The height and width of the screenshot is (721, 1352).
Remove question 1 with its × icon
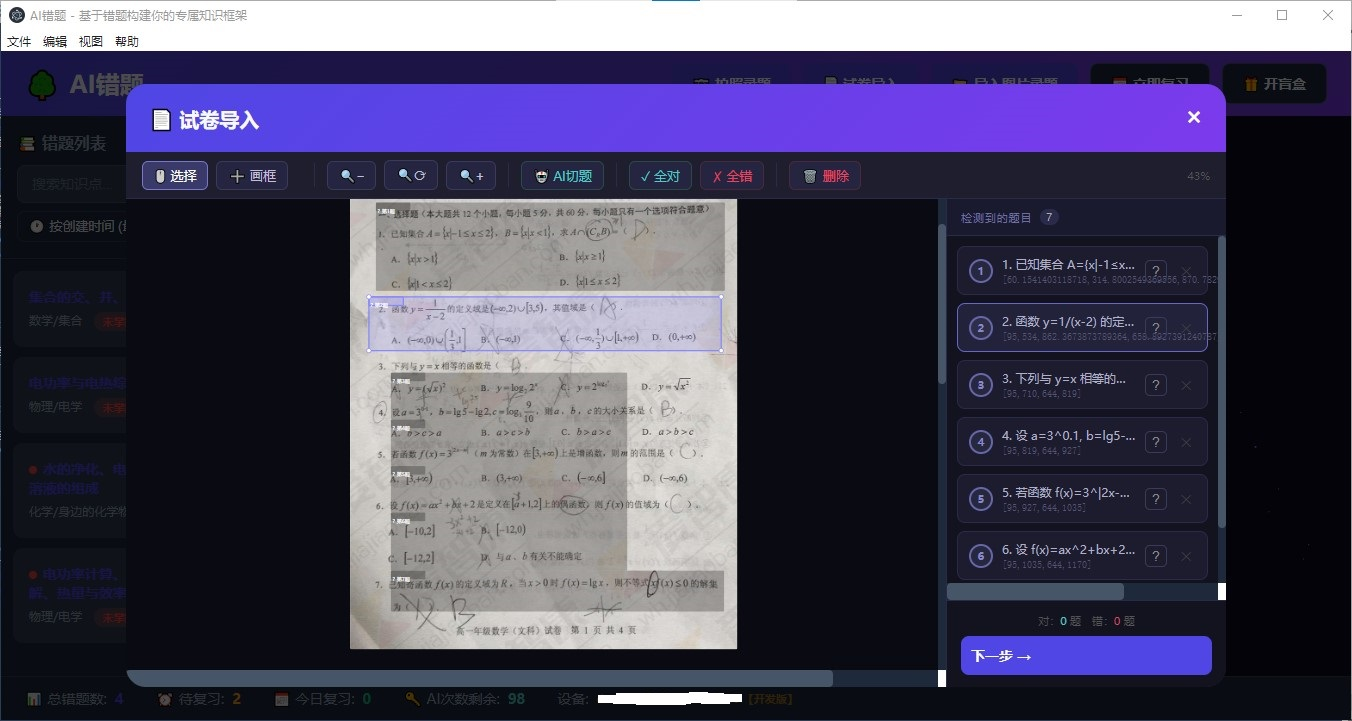(1186, 271)
